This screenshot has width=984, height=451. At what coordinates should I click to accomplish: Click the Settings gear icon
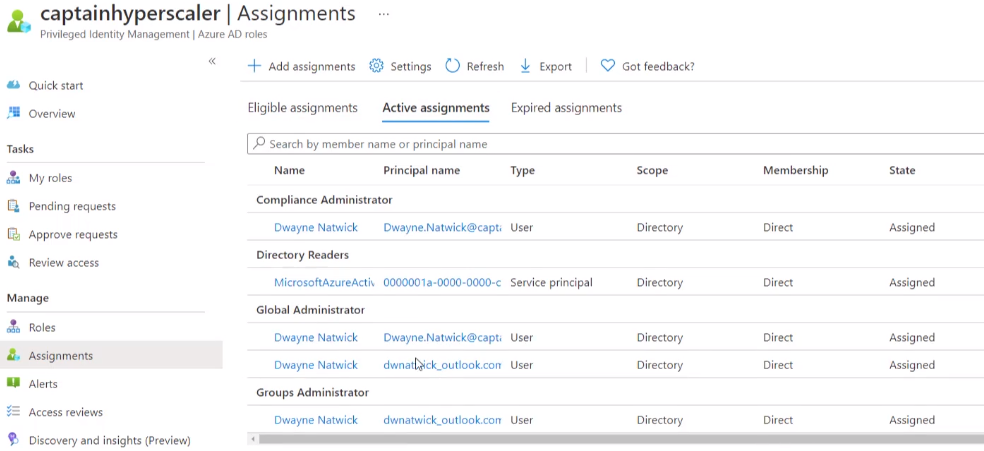[376, 66]
